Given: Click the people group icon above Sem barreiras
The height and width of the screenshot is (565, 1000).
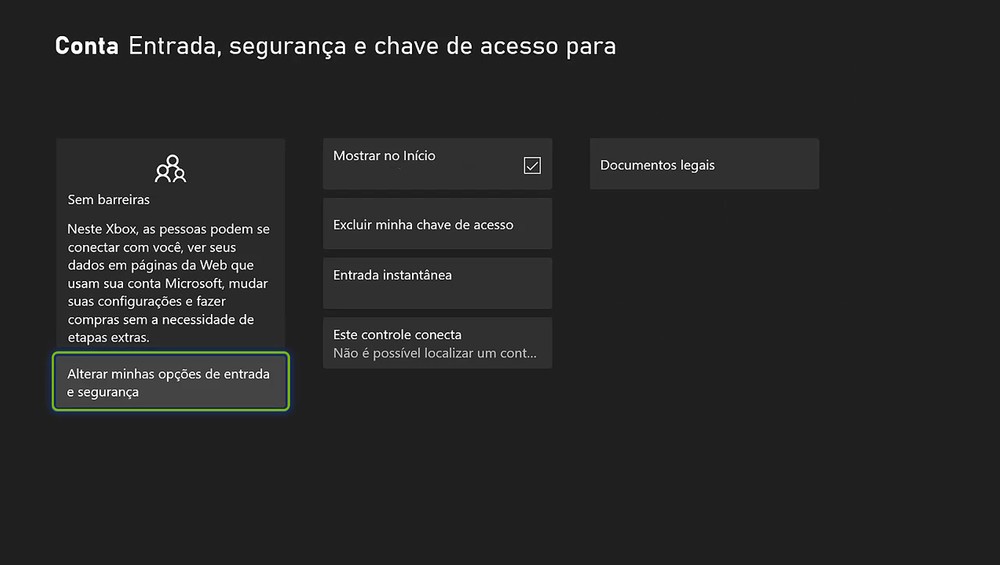Looking at the screenshot, I should click(x=171, y=169).
